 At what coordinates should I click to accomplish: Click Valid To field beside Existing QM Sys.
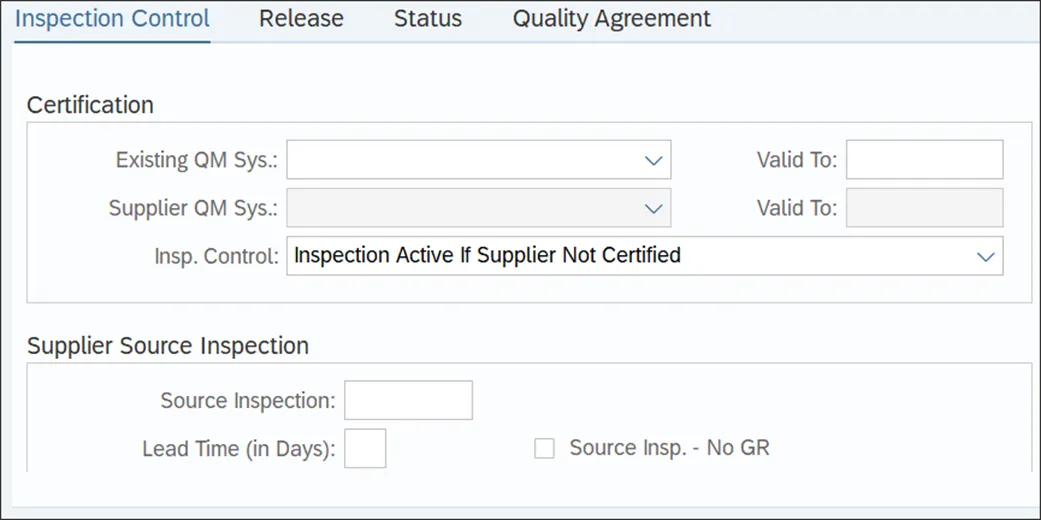[924, 159]
